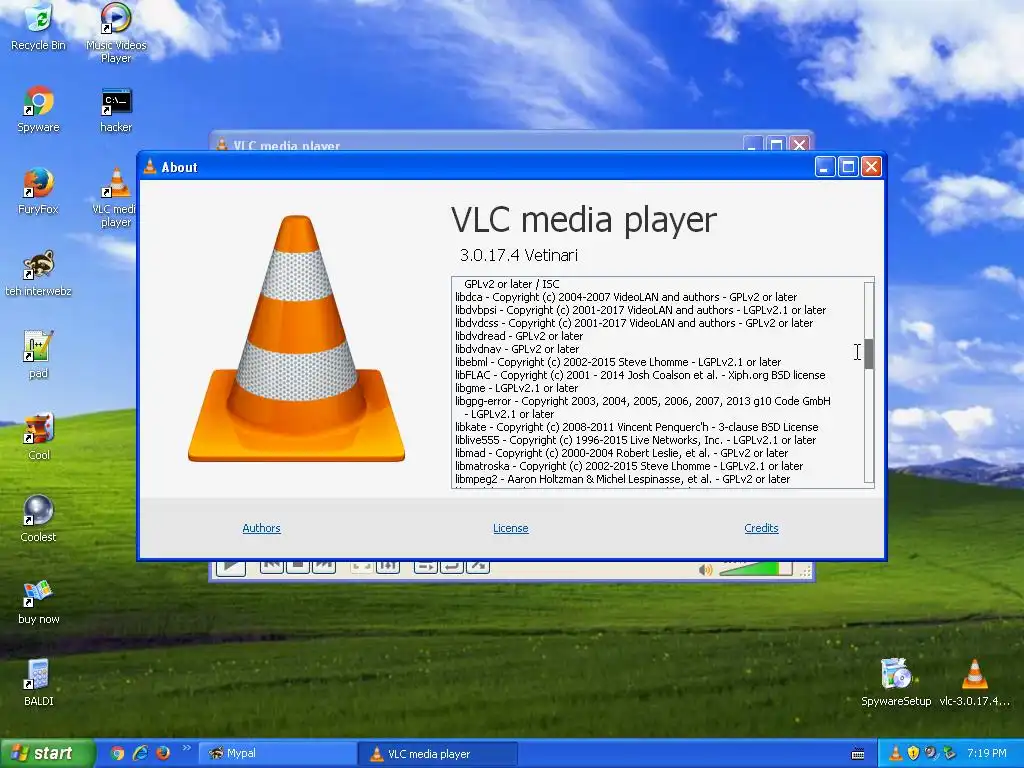Open the teh interwebz raccoon icon
Image resolution: width=1024 pixels, height=768 pixels.
38,273
